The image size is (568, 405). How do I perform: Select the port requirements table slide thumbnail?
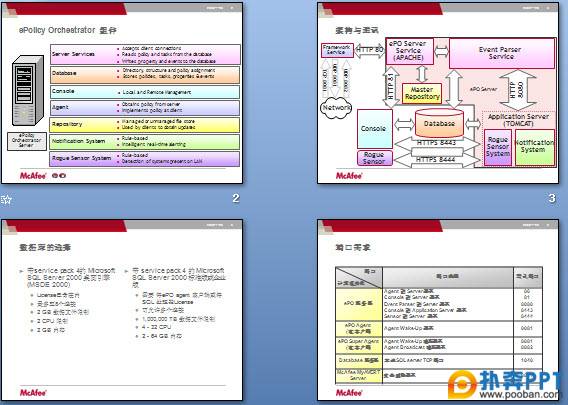438,310
